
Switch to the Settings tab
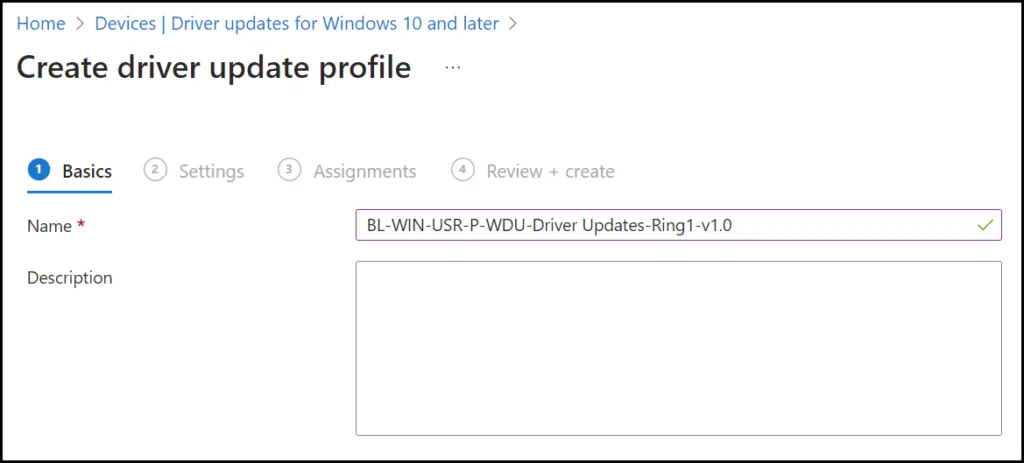click(211, 171)
